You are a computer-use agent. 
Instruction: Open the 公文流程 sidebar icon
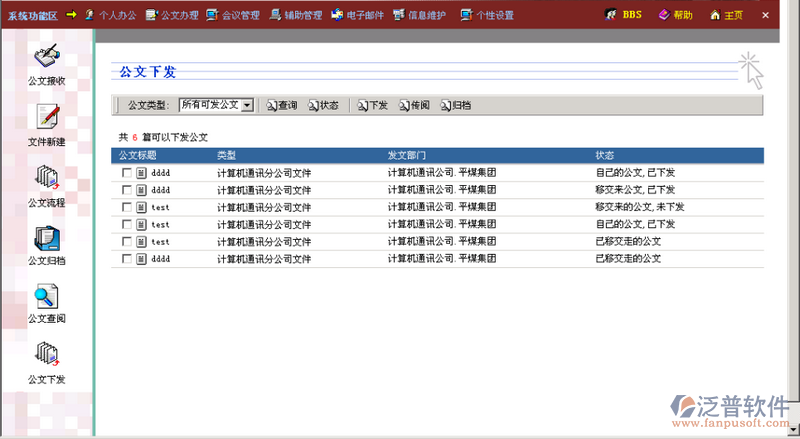pyautogui.click(x=46, y=179)
